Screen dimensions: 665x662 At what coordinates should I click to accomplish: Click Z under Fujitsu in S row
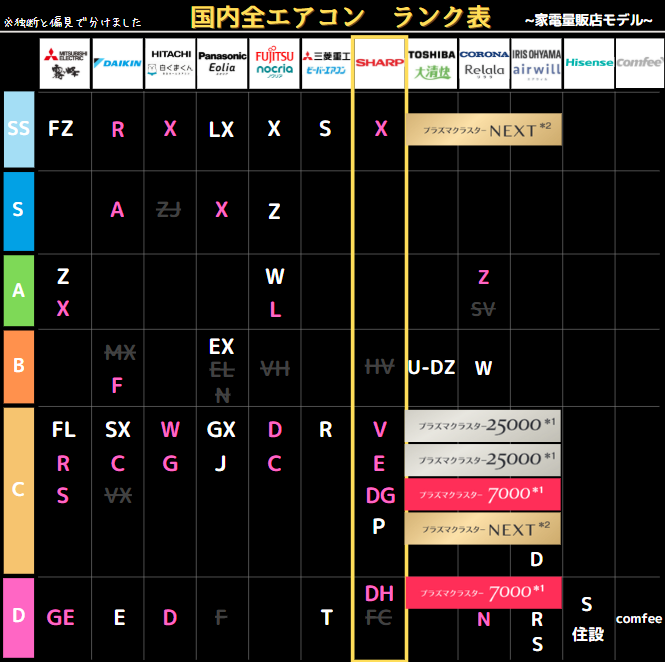[x=274, y=211]
